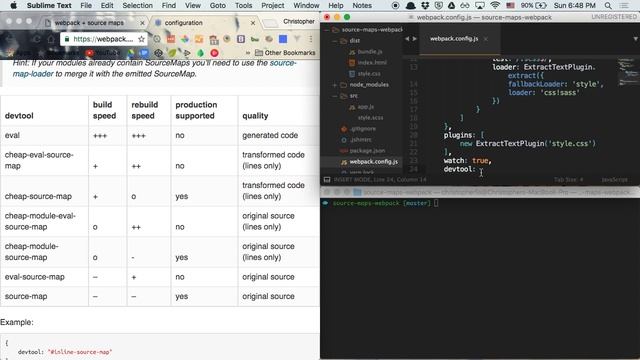Expand the node_modules folder

335,84
